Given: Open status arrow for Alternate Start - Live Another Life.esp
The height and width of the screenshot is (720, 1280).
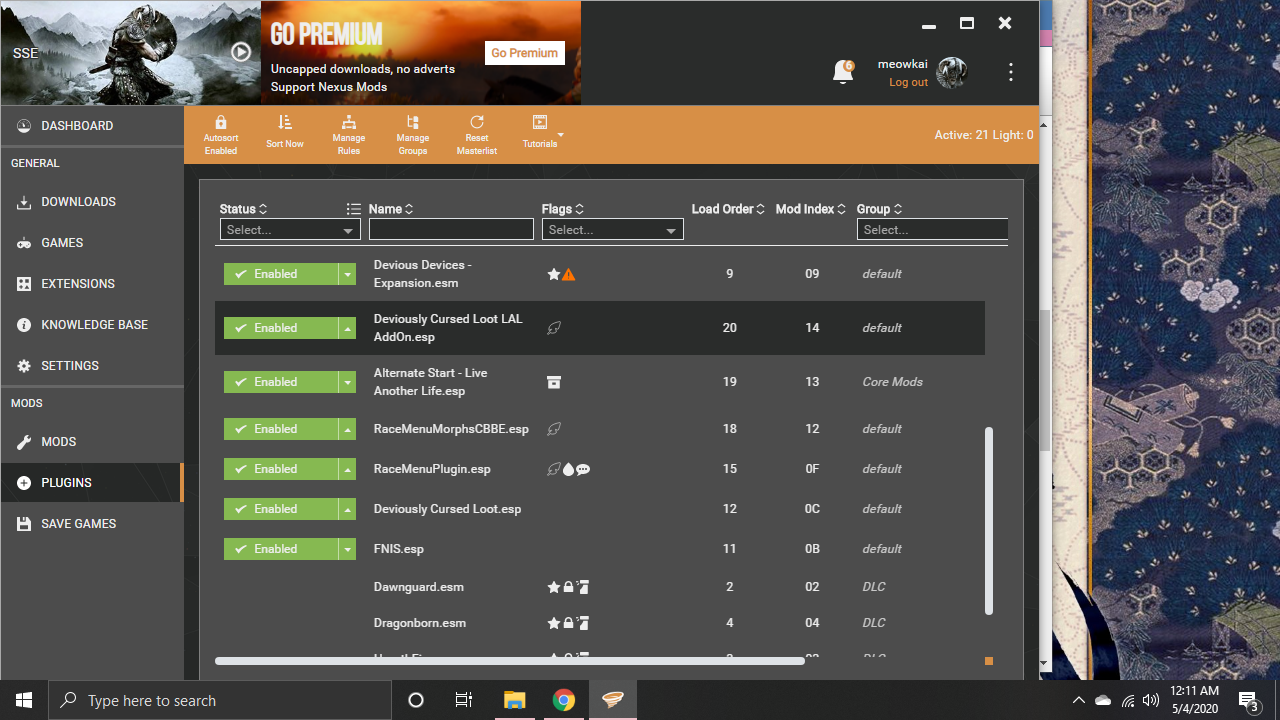Looking at the screenshot, I should click(x=347, y=382).
